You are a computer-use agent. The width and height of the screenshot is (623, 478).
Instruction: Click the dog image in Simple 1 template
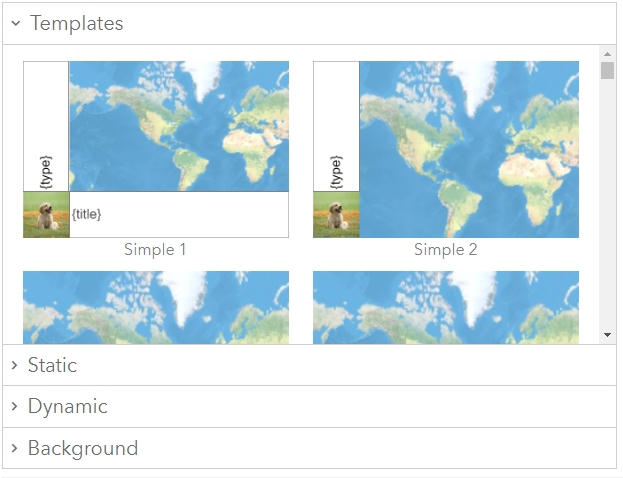(x=46, y=215)
